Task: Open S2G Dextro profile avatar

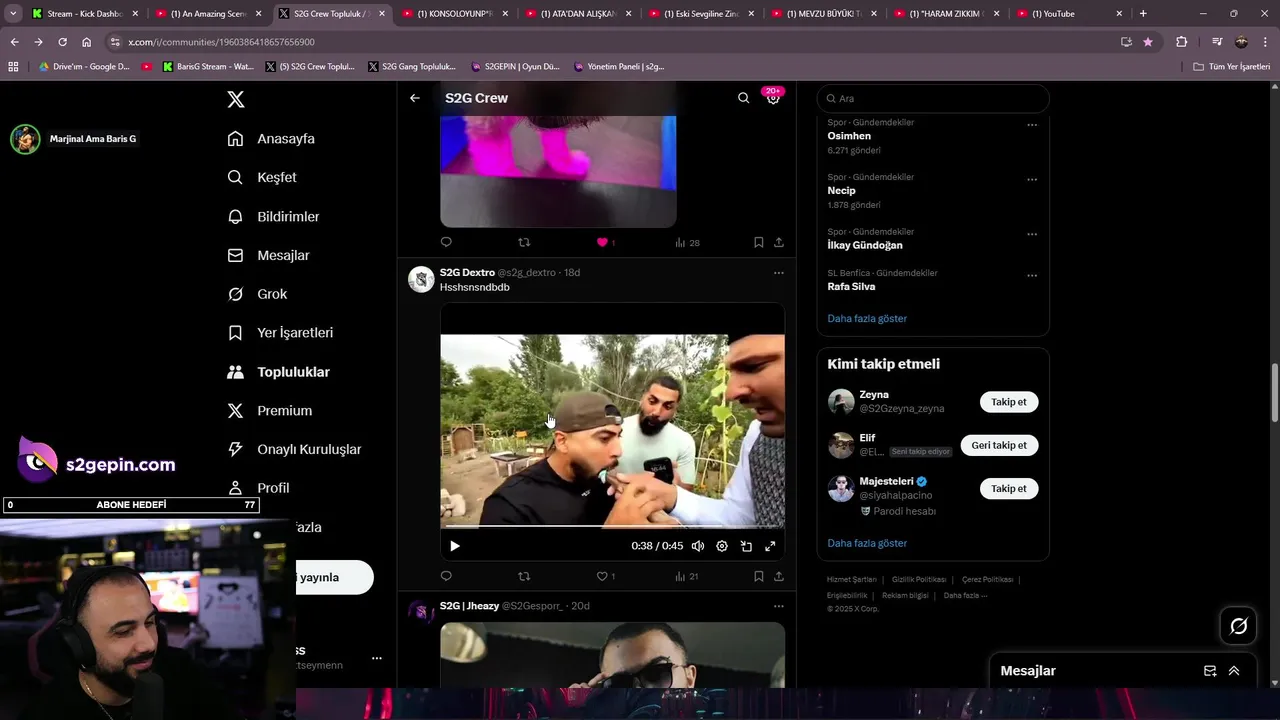Action: click(421, 279)
